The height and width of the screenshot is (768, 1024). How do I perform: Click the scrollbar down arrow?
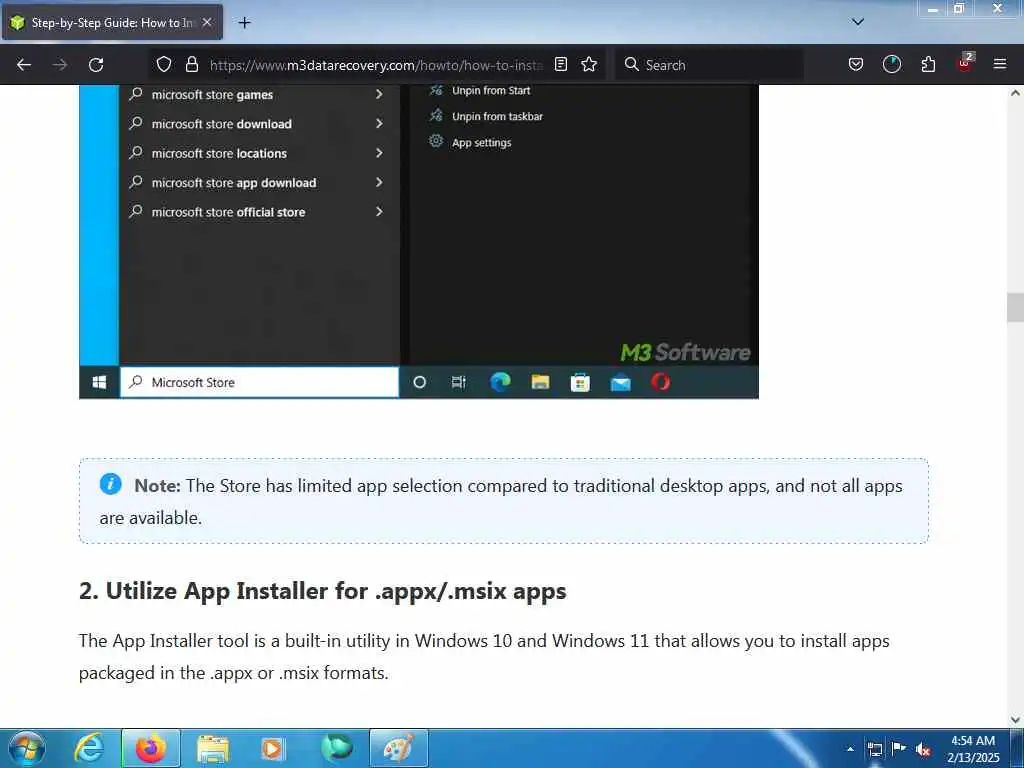pyautogui.click(x=1015, y=720)
